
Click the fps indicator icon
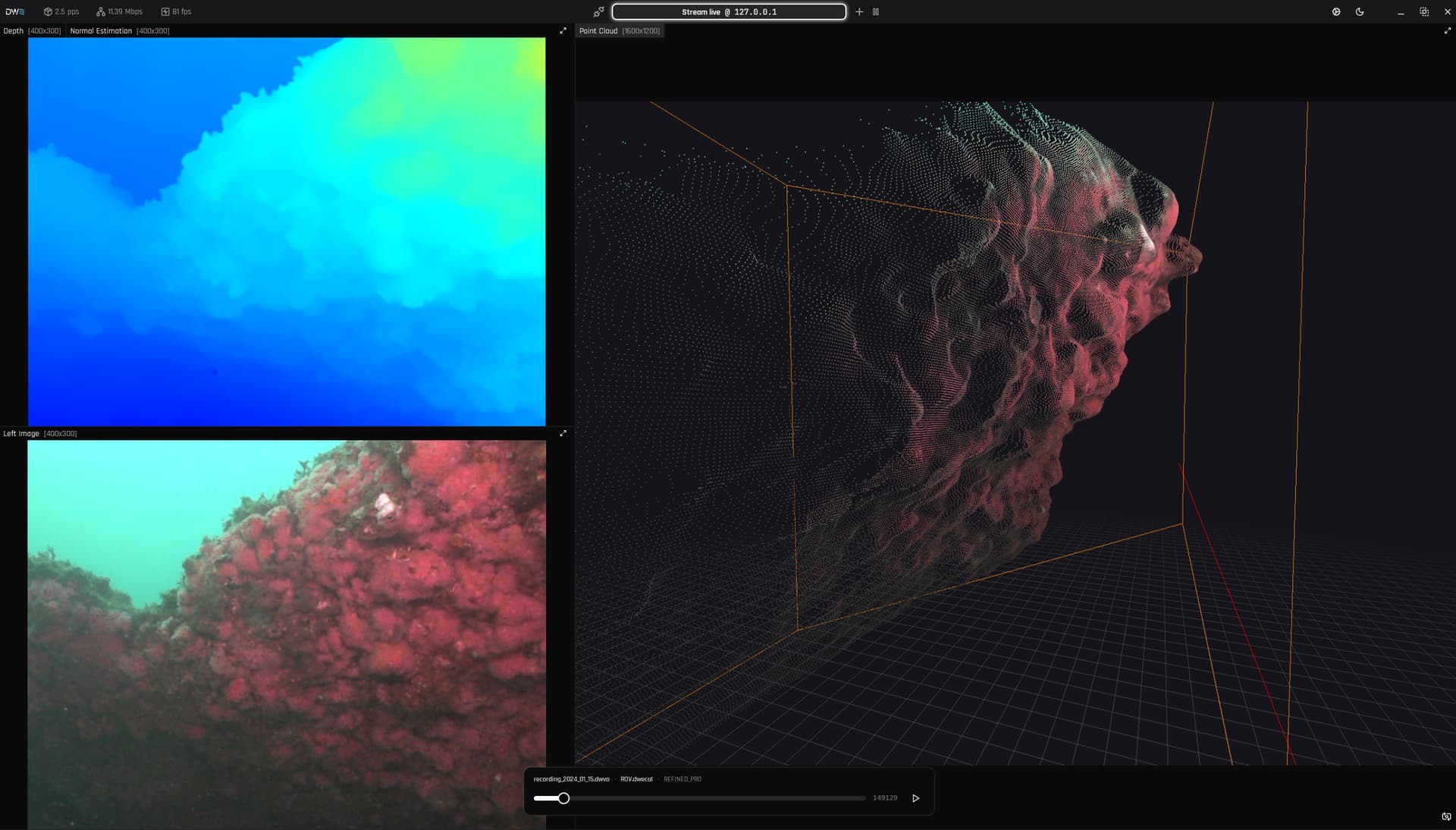[165, 11]
